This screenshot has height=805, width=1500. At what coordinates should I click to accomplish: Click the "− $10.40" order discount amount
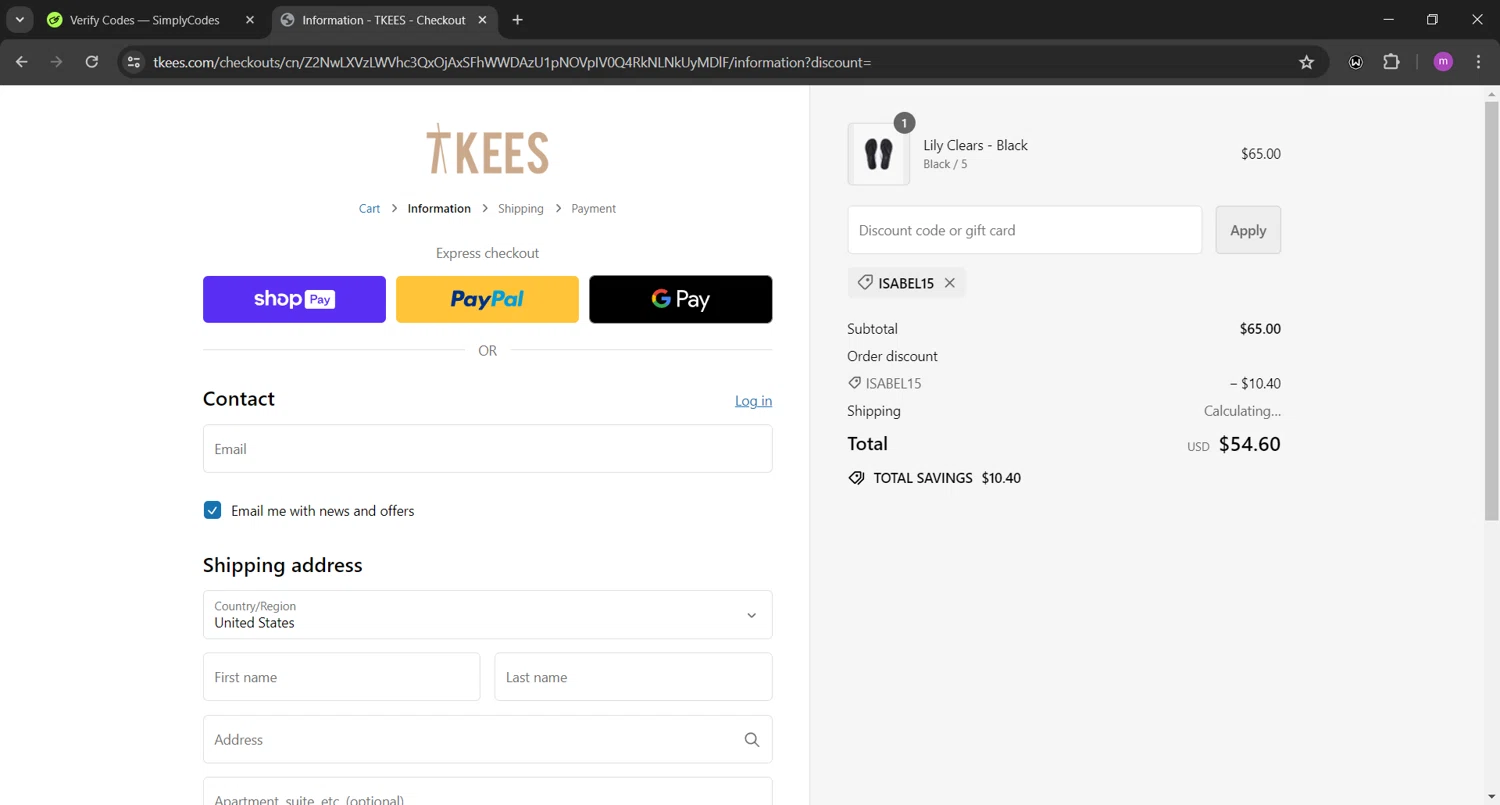(1255, 383)
